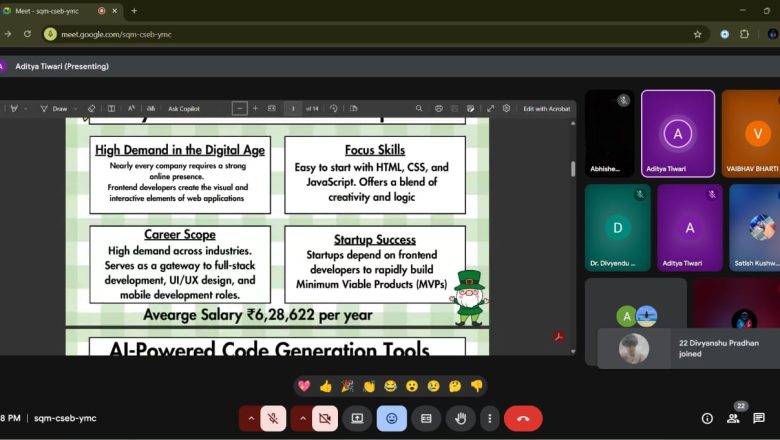This screenshot has width=780, height=440.
Task: Raise your hand
Action: pyautogui.click(x=460, y=418)
